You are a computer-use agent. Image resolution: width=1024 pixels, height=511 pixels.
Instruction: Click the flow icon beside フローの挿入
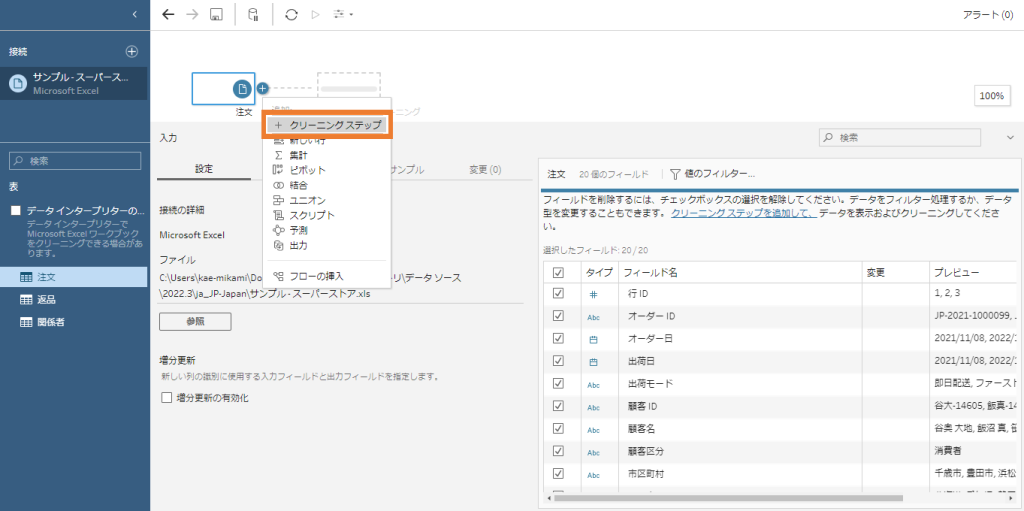278,276
